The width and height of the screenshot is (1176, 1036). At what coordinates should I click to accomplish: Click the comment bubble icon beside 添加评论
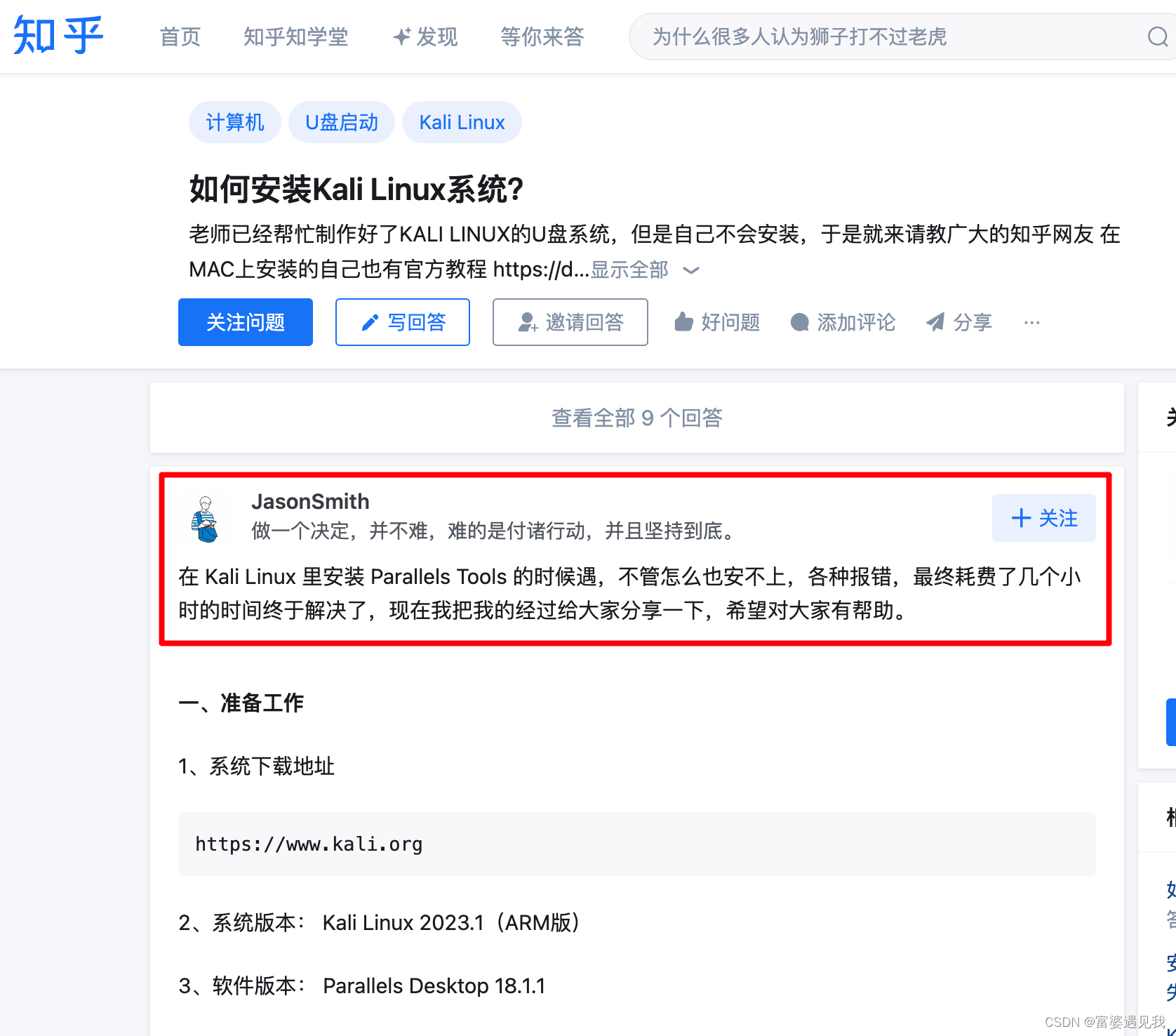pos(799,322)
